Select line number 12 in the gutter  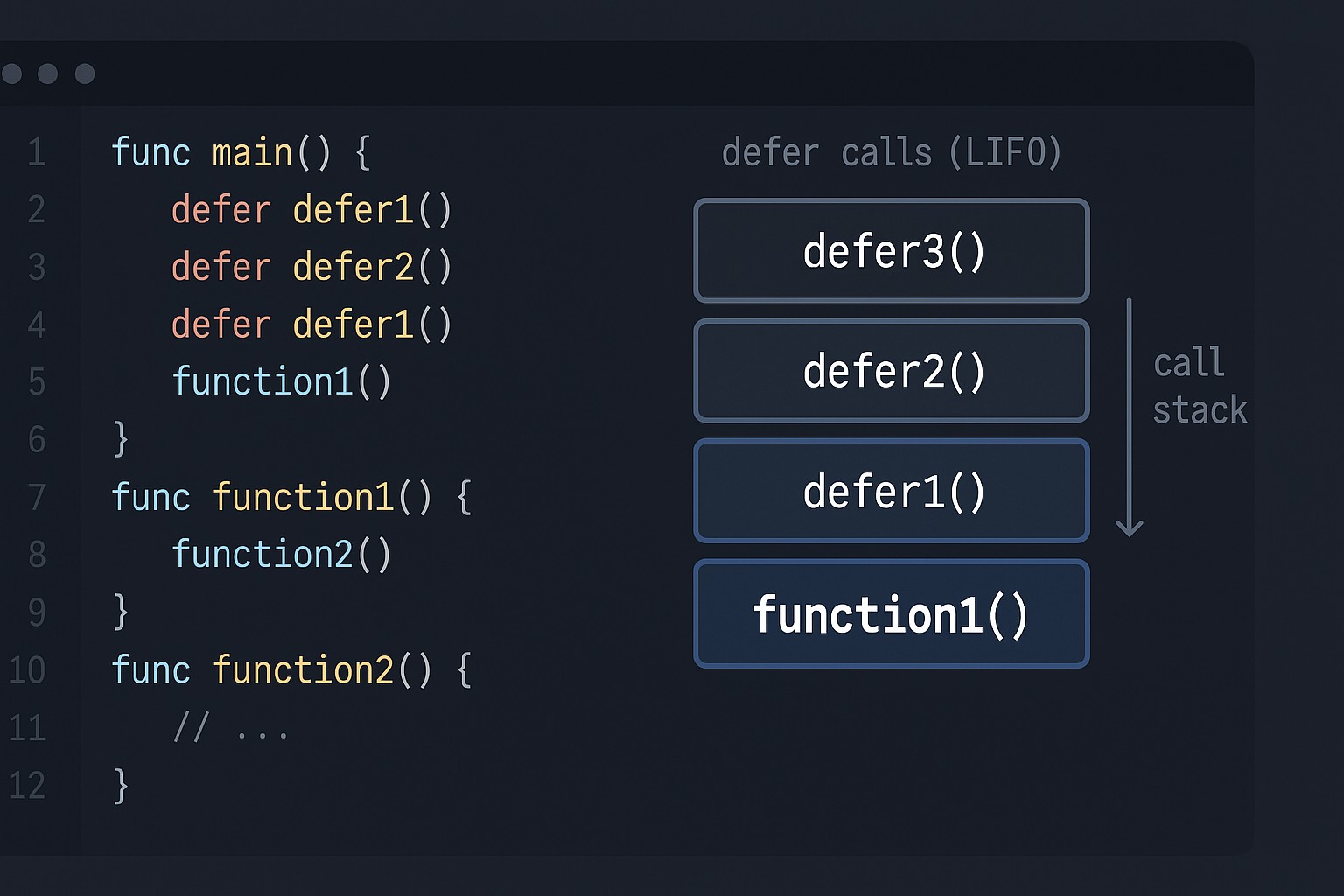(27, 785)
